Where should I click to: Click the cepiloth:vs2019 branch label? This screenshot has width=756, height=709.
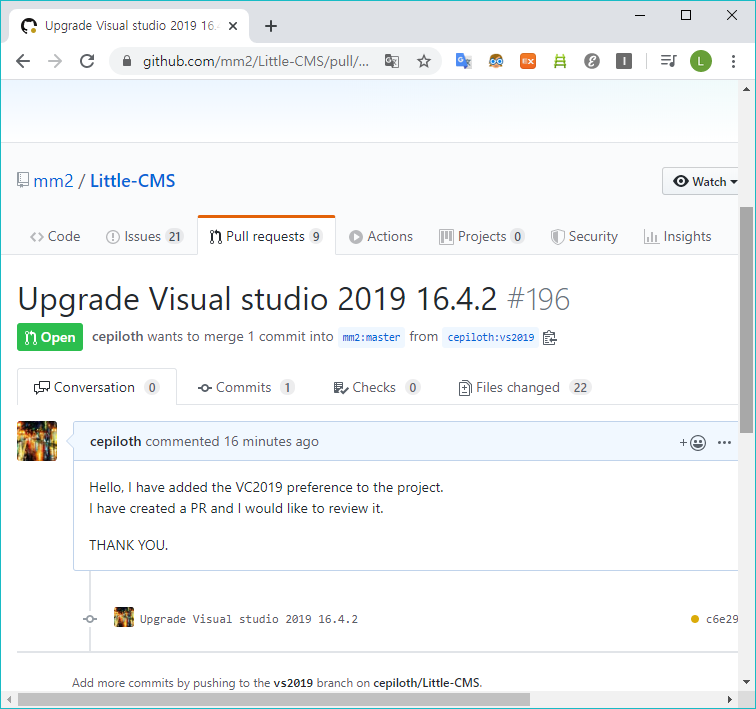tap(490, 337)
